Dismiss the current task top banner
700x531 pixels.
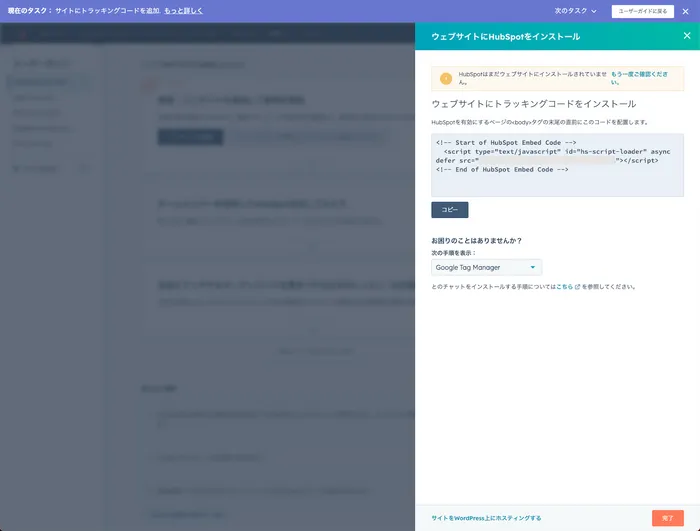pos(685,11)
